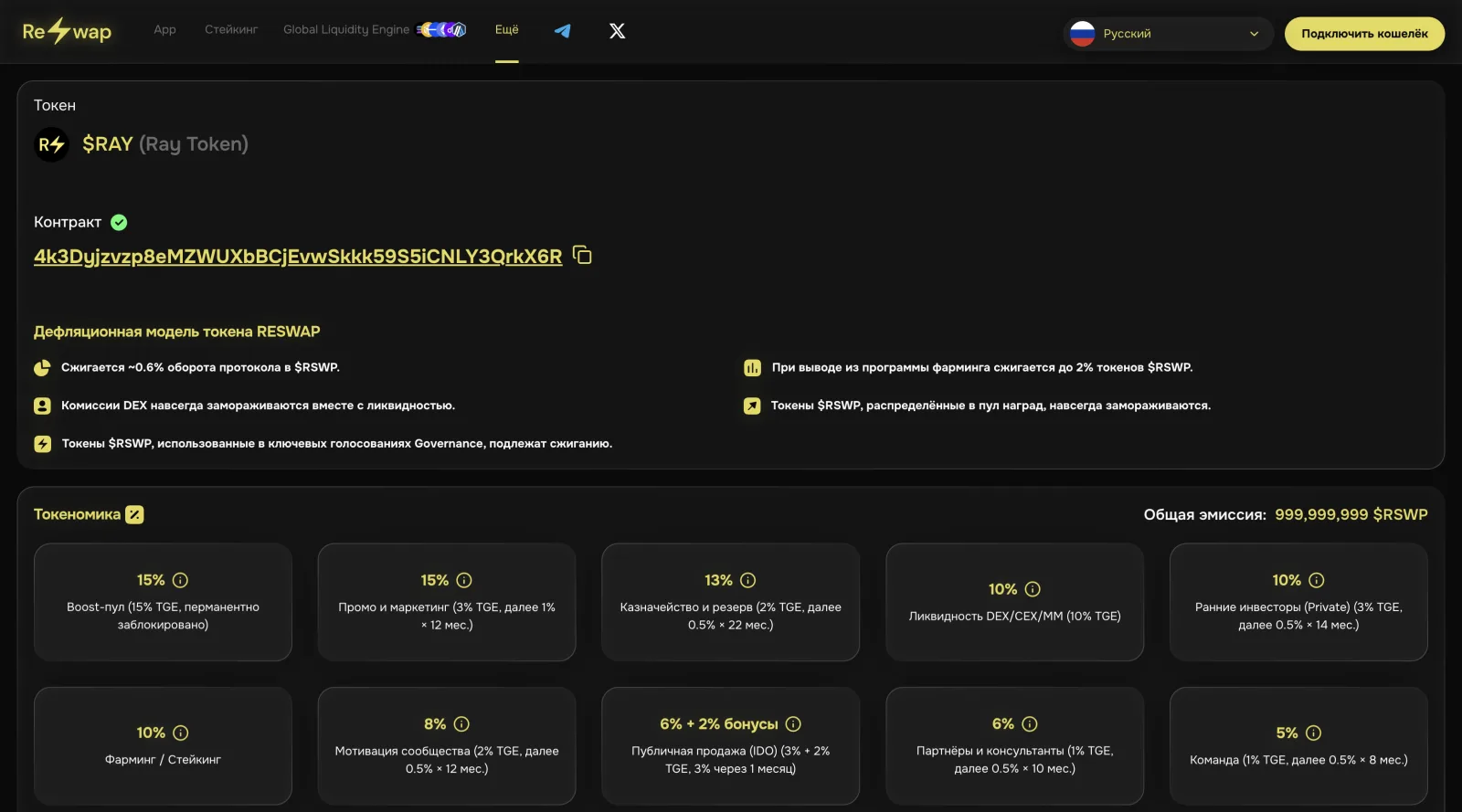Show info for 10% Ранние инвесторы

pos(1317,580)
